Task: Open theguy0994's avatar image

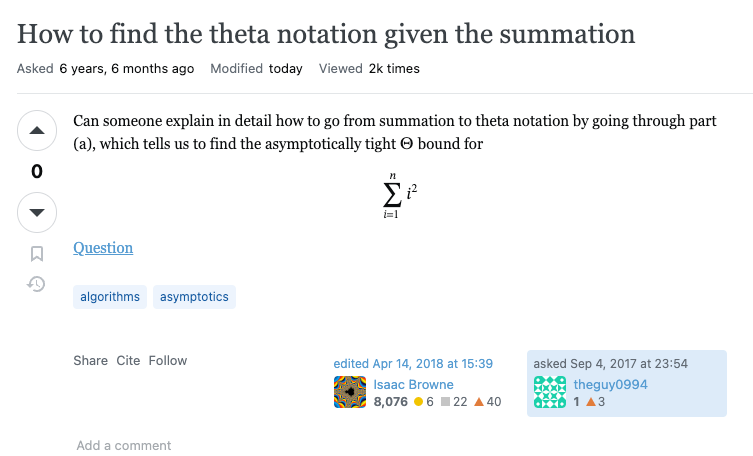Action: [550, 392]
